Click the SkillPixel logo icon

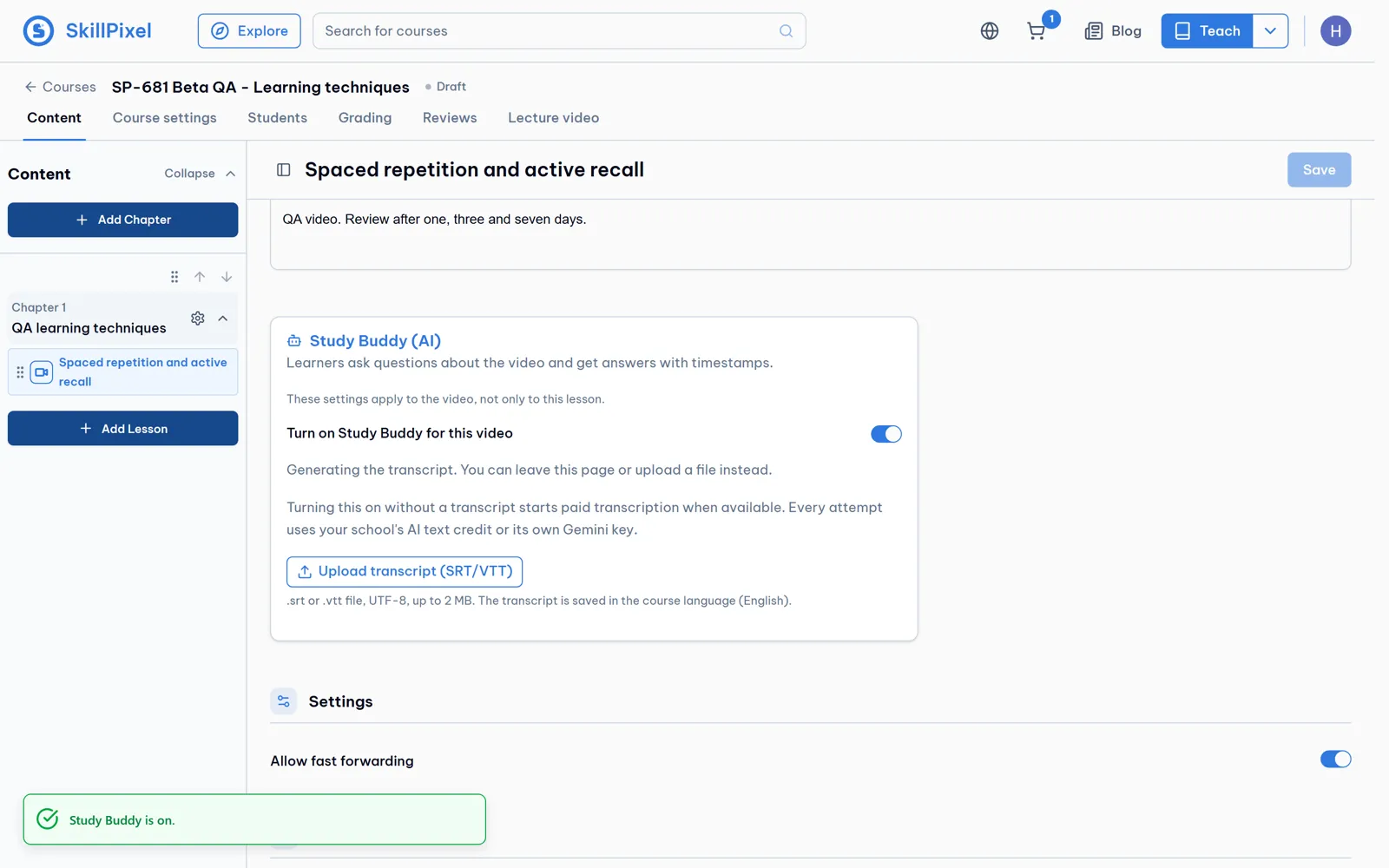(x=38, y=31)
